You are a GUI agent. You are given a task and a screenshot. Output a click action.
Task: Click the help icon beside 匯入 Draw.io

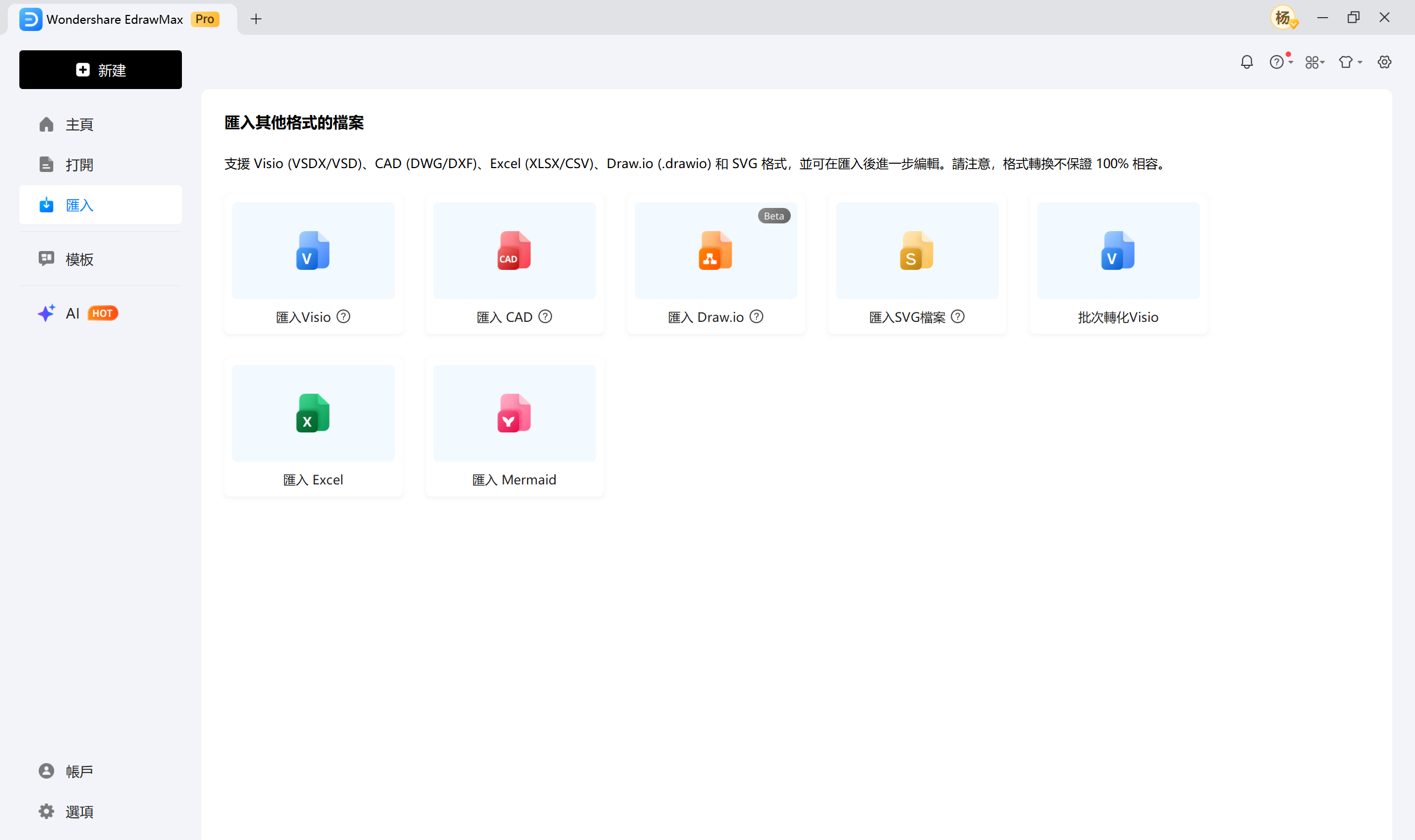757,317
